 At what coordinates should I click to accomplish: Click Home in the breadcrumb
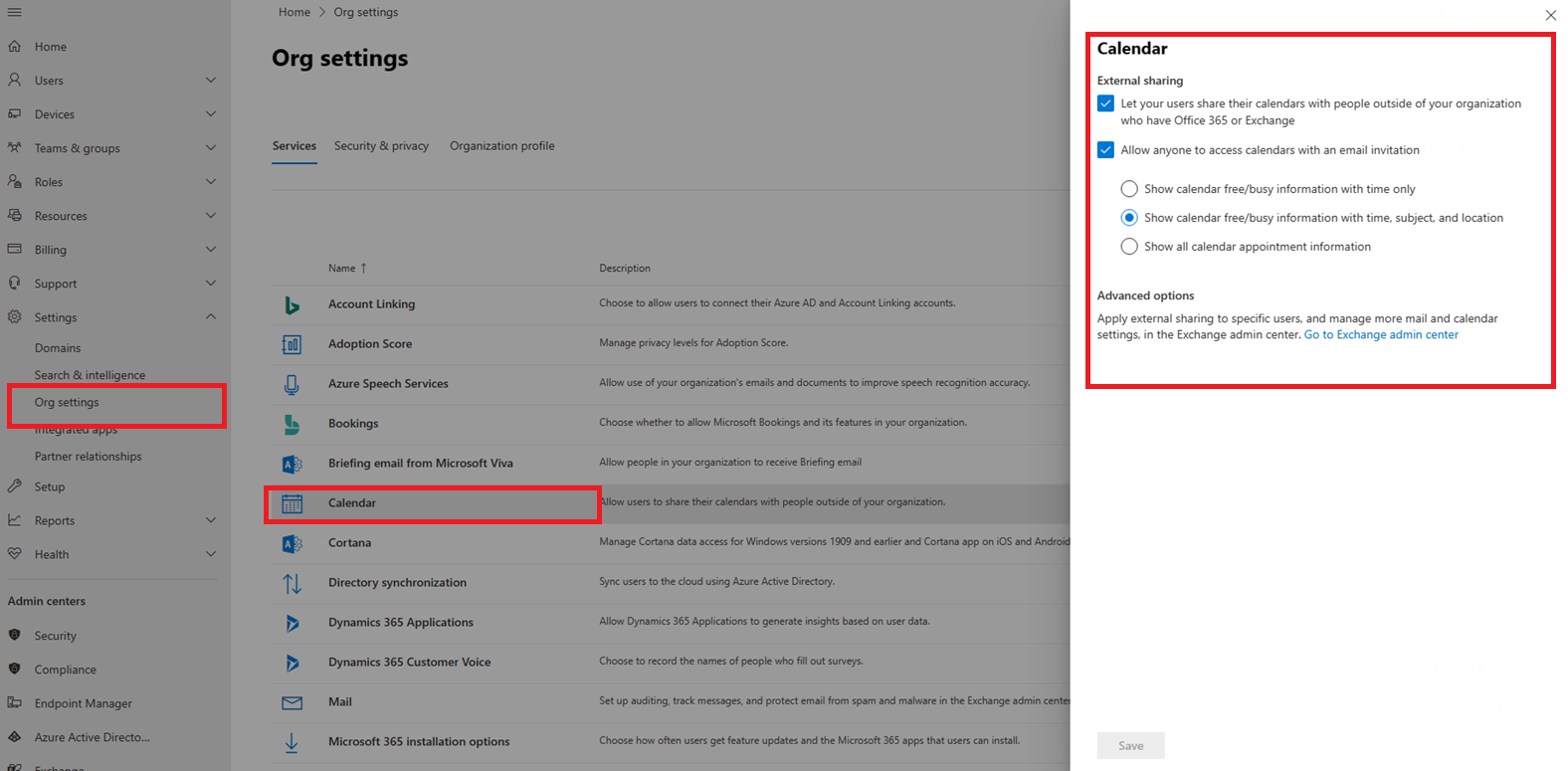294,12
